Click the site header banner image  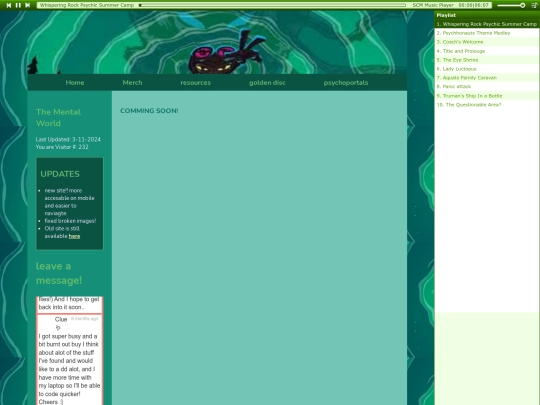point(217,42)
